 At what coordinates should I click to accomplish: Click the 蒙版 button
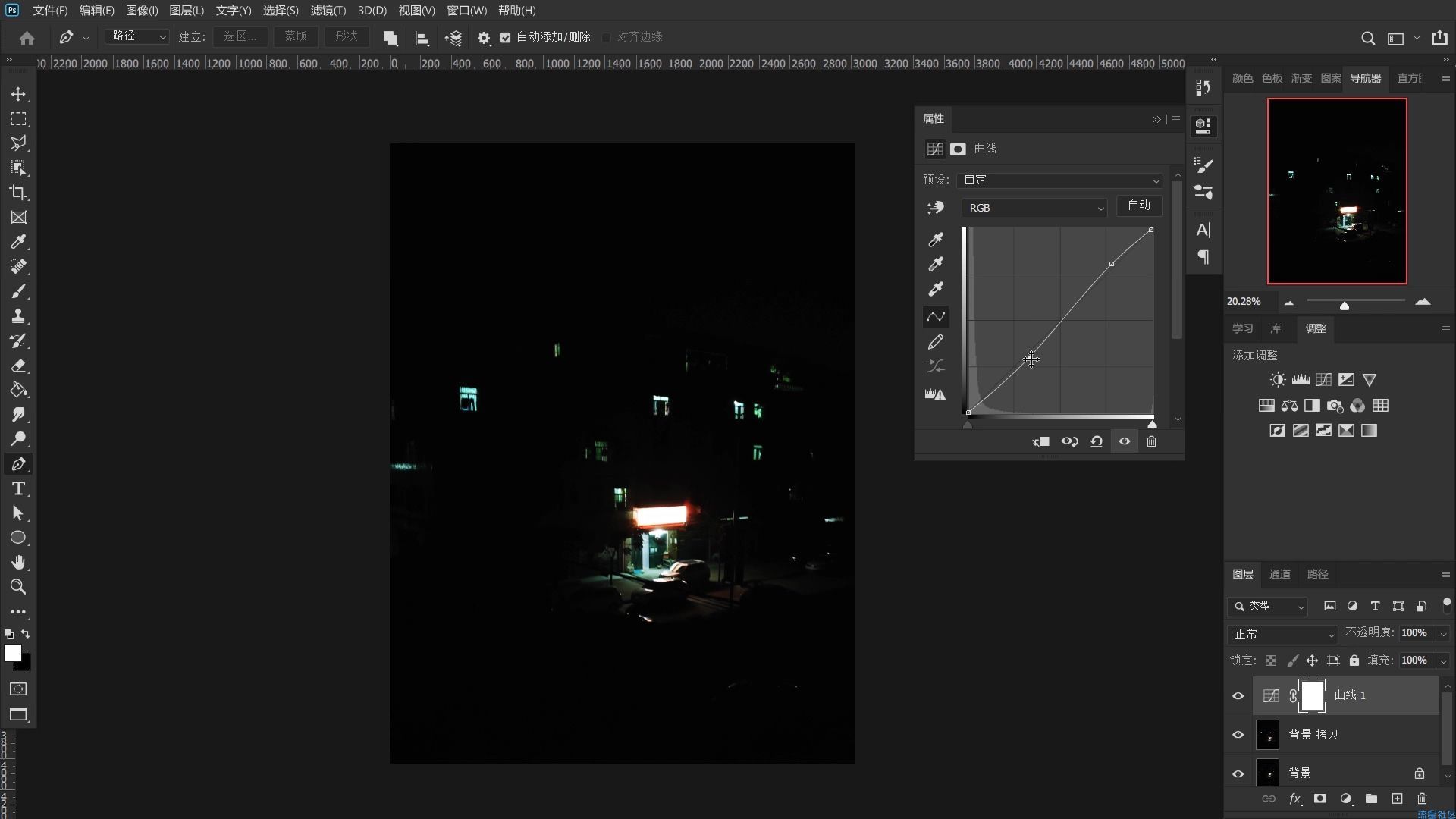(296, 36)
